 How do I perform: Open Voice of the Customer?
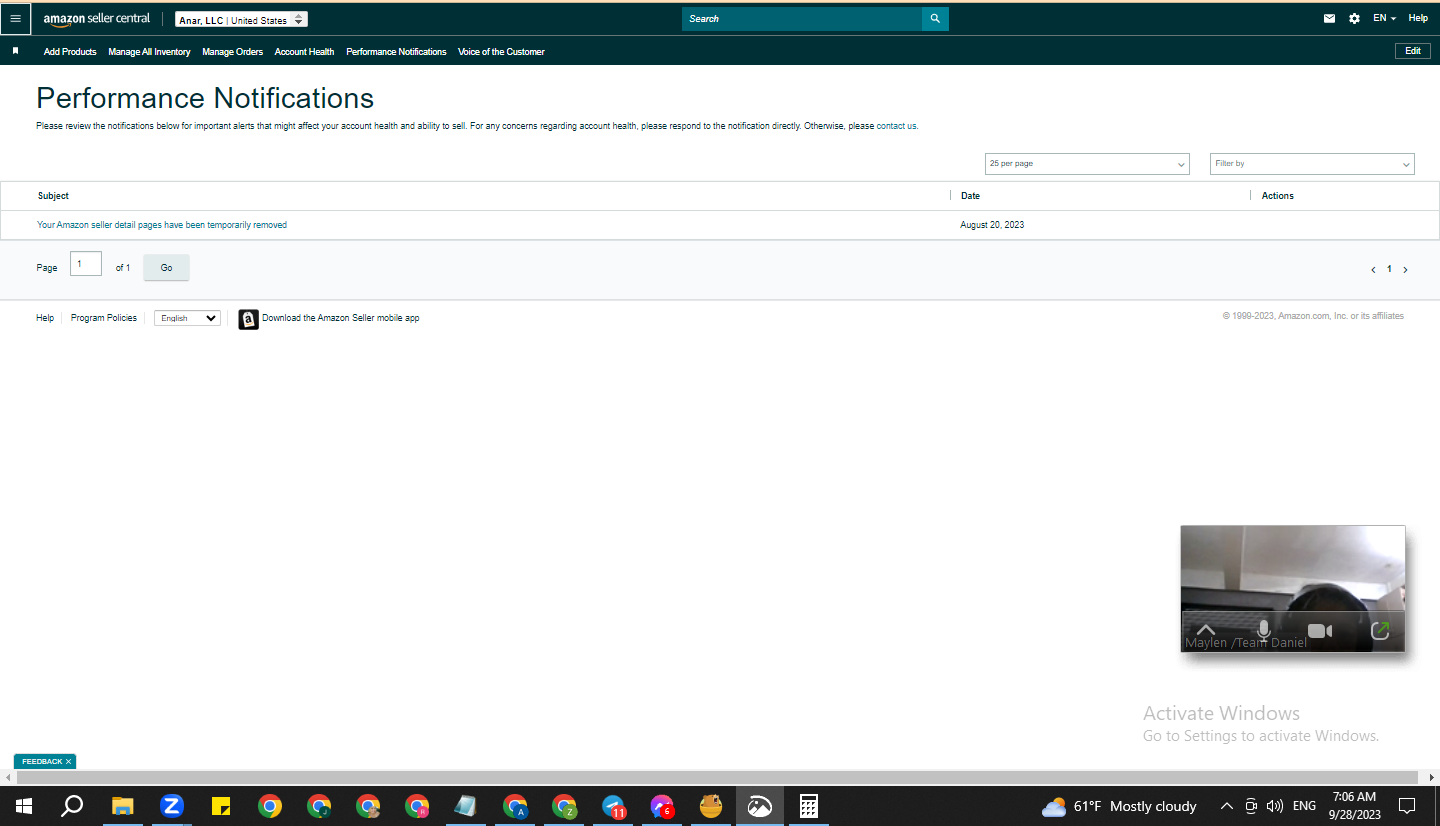501,52
